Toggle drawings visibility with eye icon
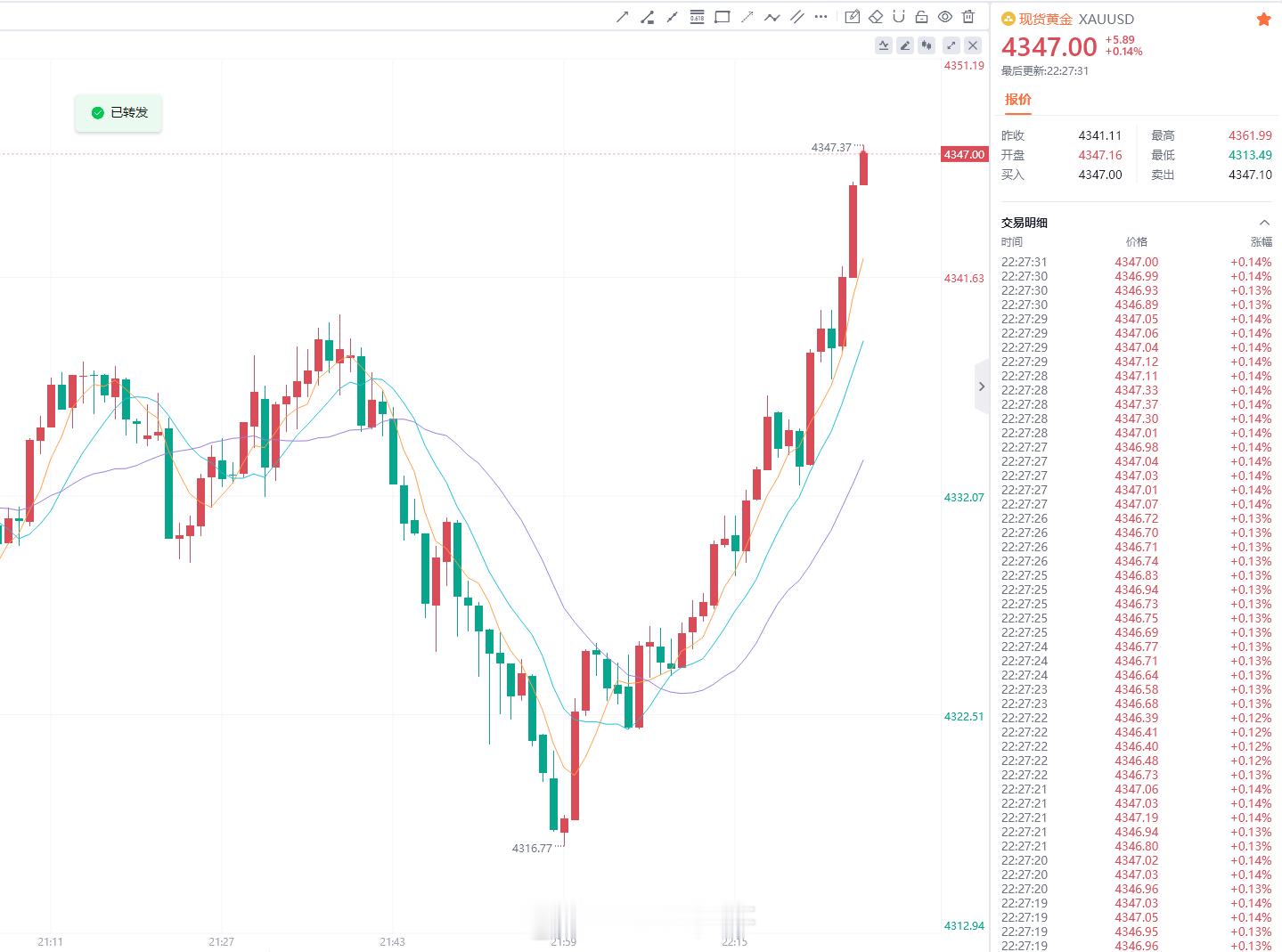 945,17
